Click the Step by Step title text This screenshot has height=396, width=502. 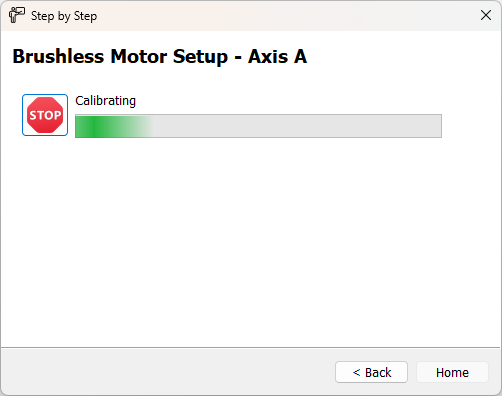point(64,16)
